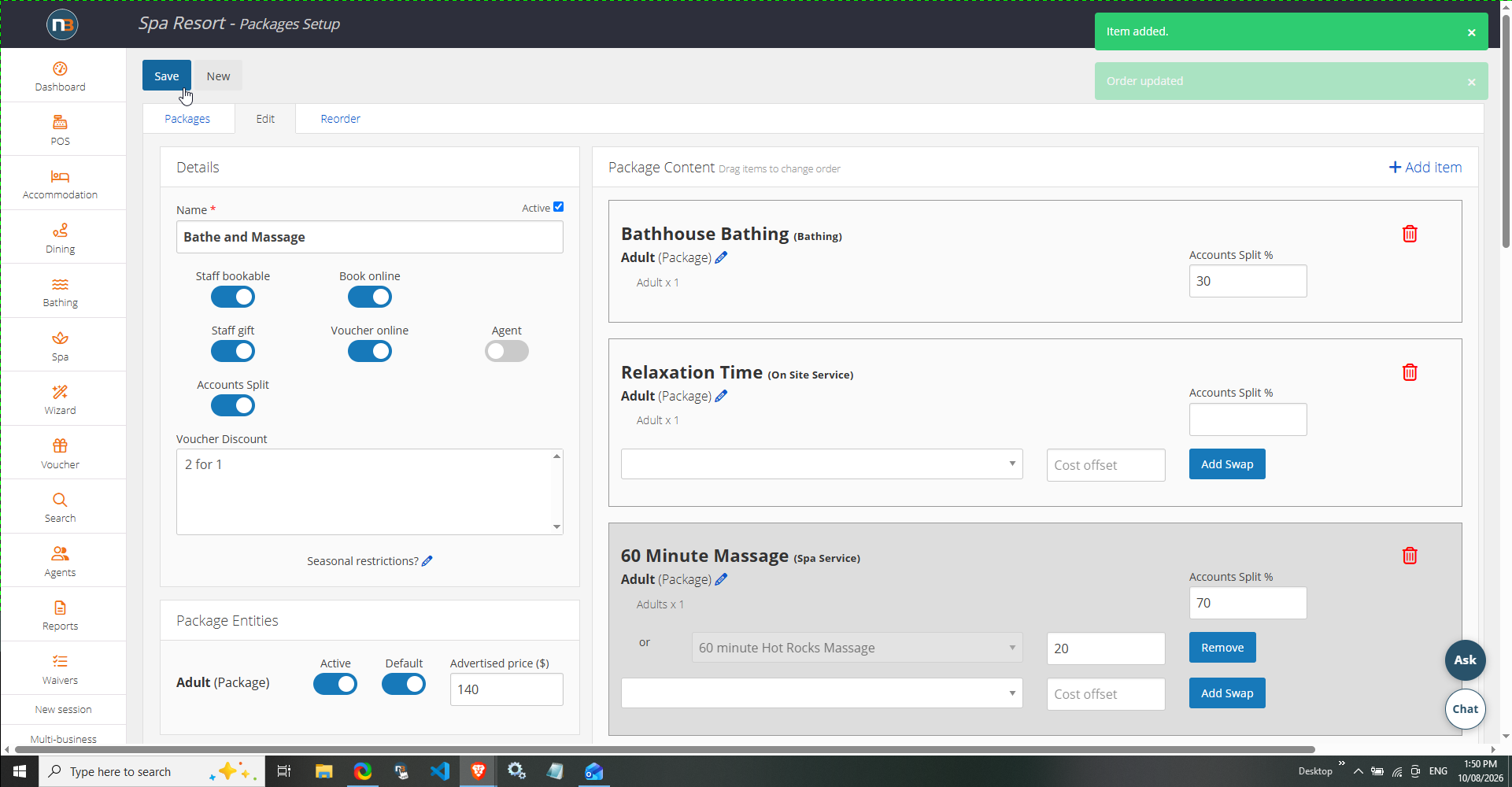Viewport: 1512px width, 787px height.
Task: Click the New button
Action: (x=219, y=76)
